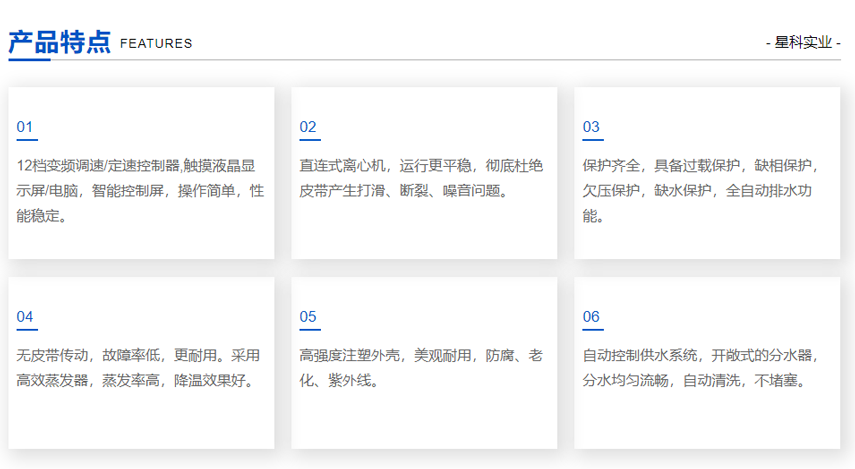Open the 高强度注塑外壳 feature text
This screenshot has width=855, height=469.
[424, 368]
